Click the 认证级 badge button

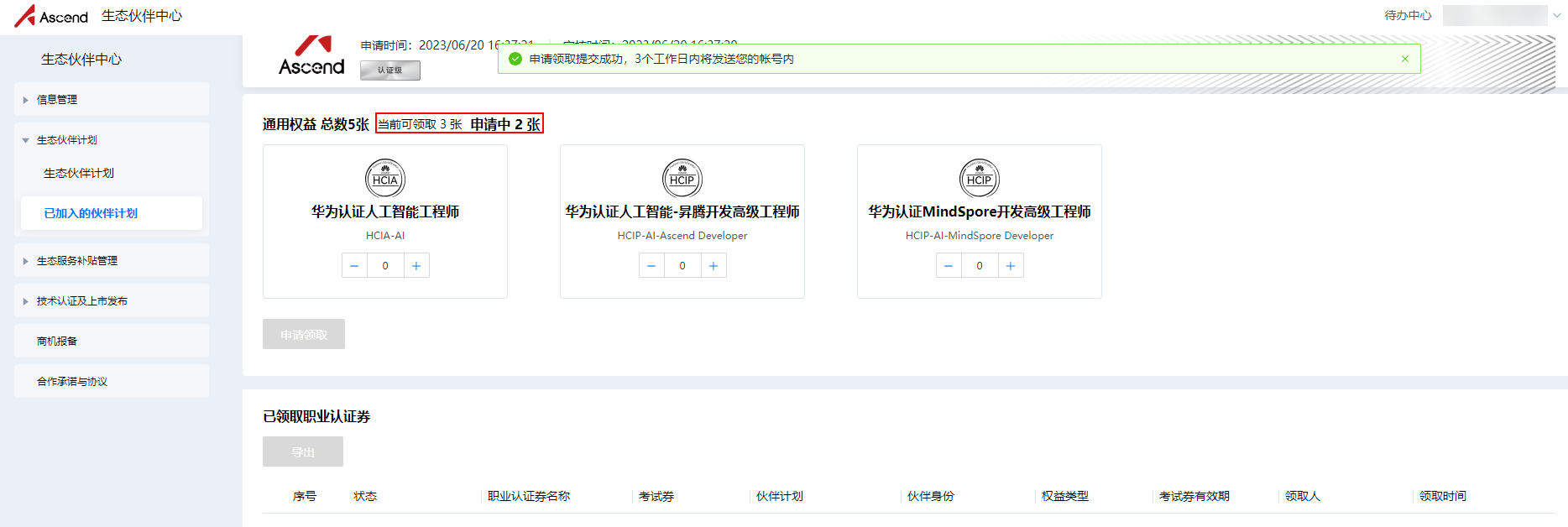pyautogui.click(x=390, y=70)
